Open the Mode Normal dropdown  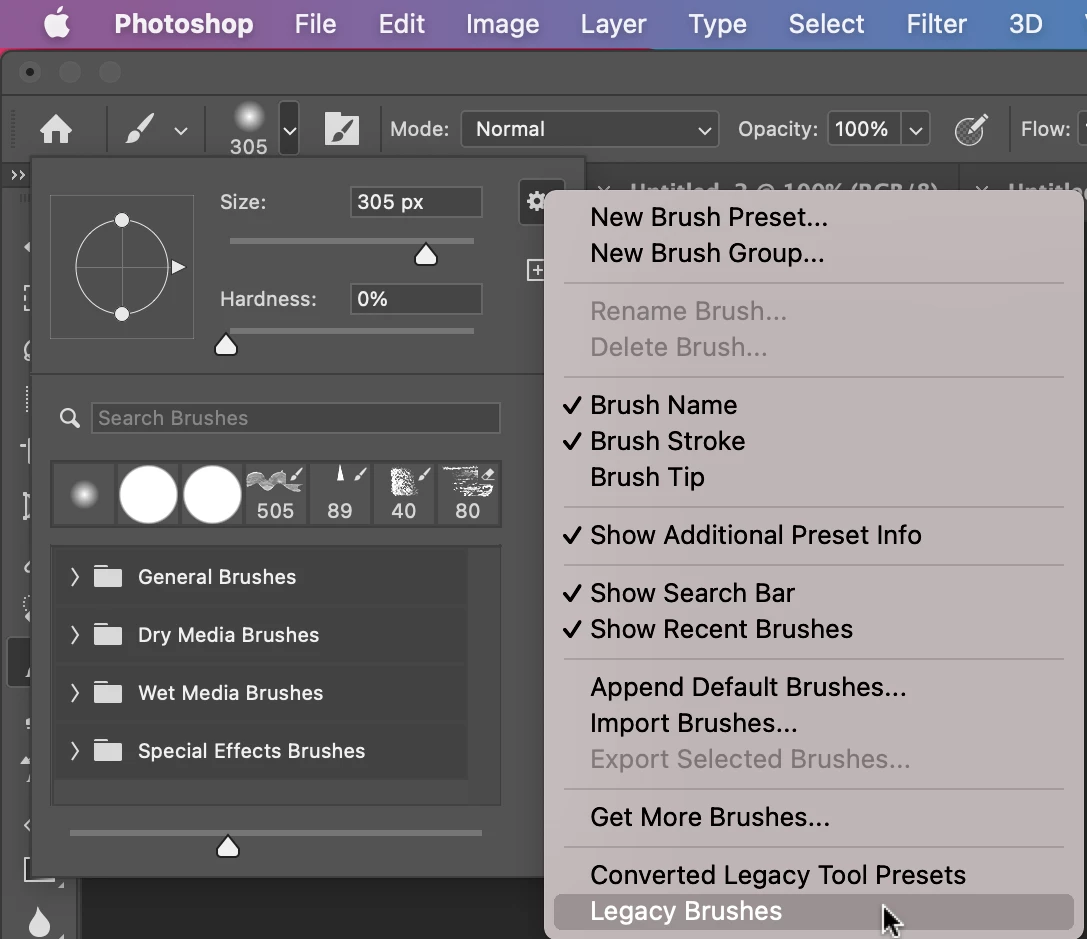coord(590,129)
